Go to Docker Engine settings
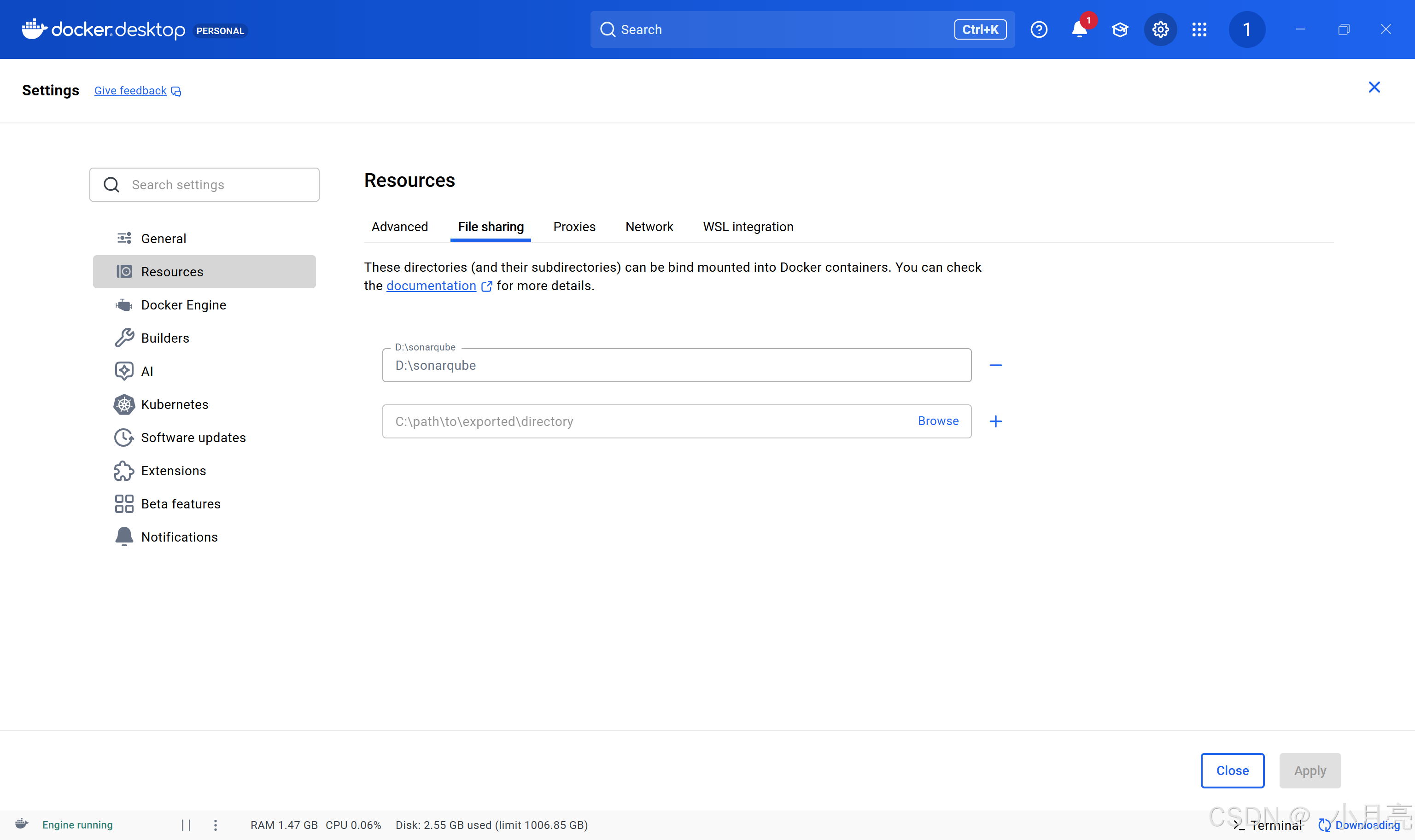This screenshot has height=840, width=1415. point(205,305)
